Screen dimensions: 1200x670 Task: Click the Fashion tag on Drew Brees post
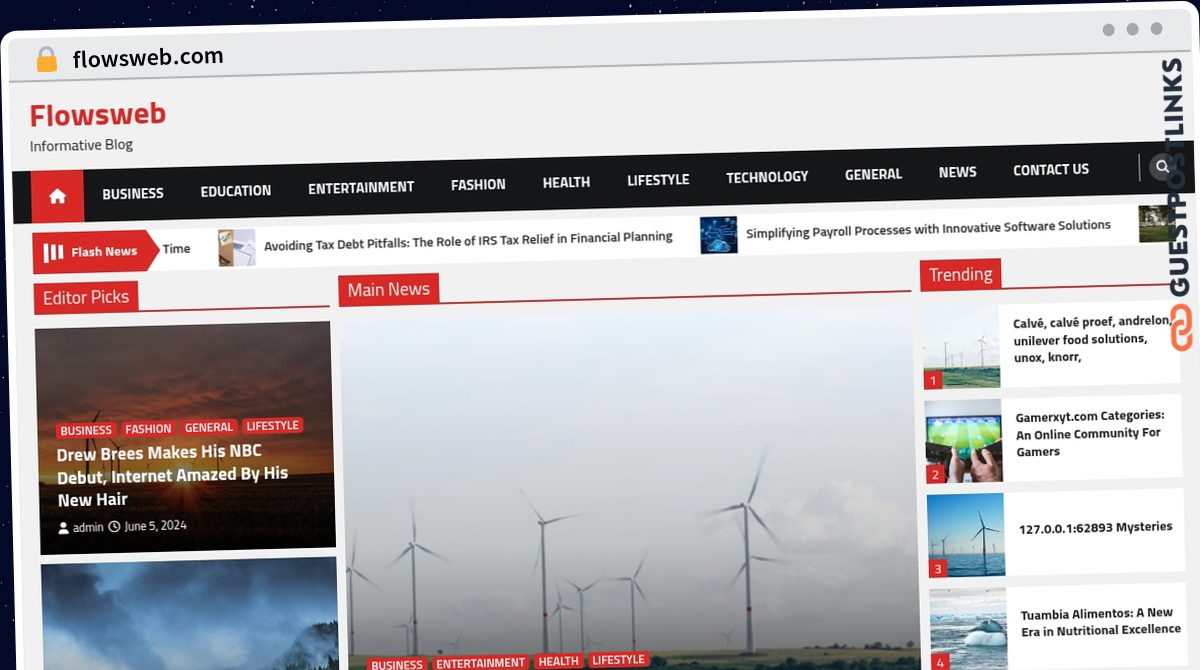148,429
